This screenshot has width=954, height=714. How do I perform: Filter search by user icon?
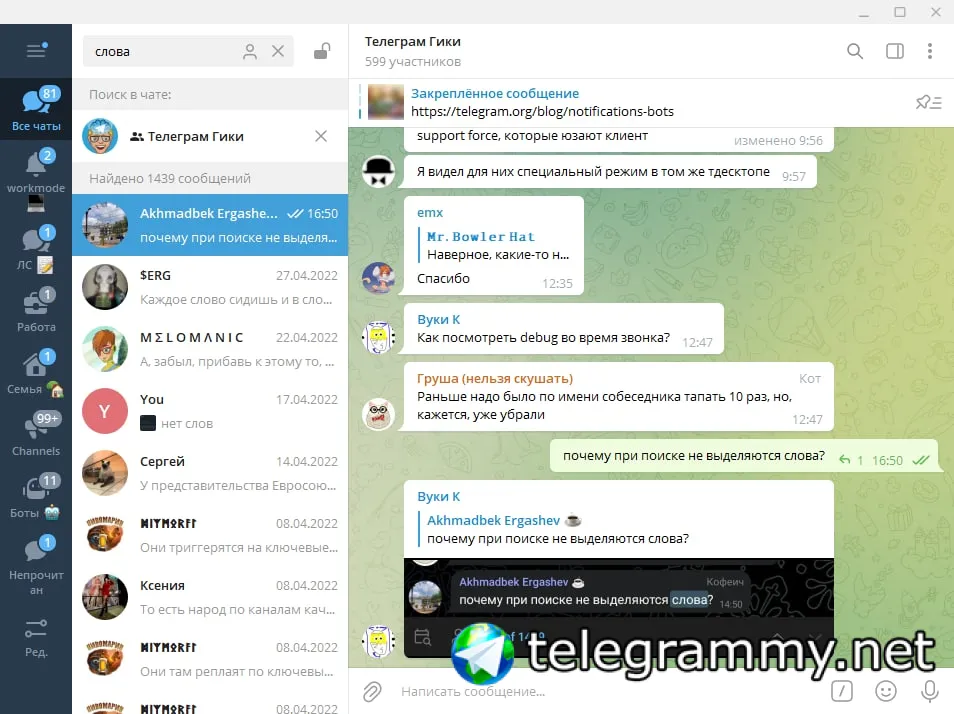(249, 52)
